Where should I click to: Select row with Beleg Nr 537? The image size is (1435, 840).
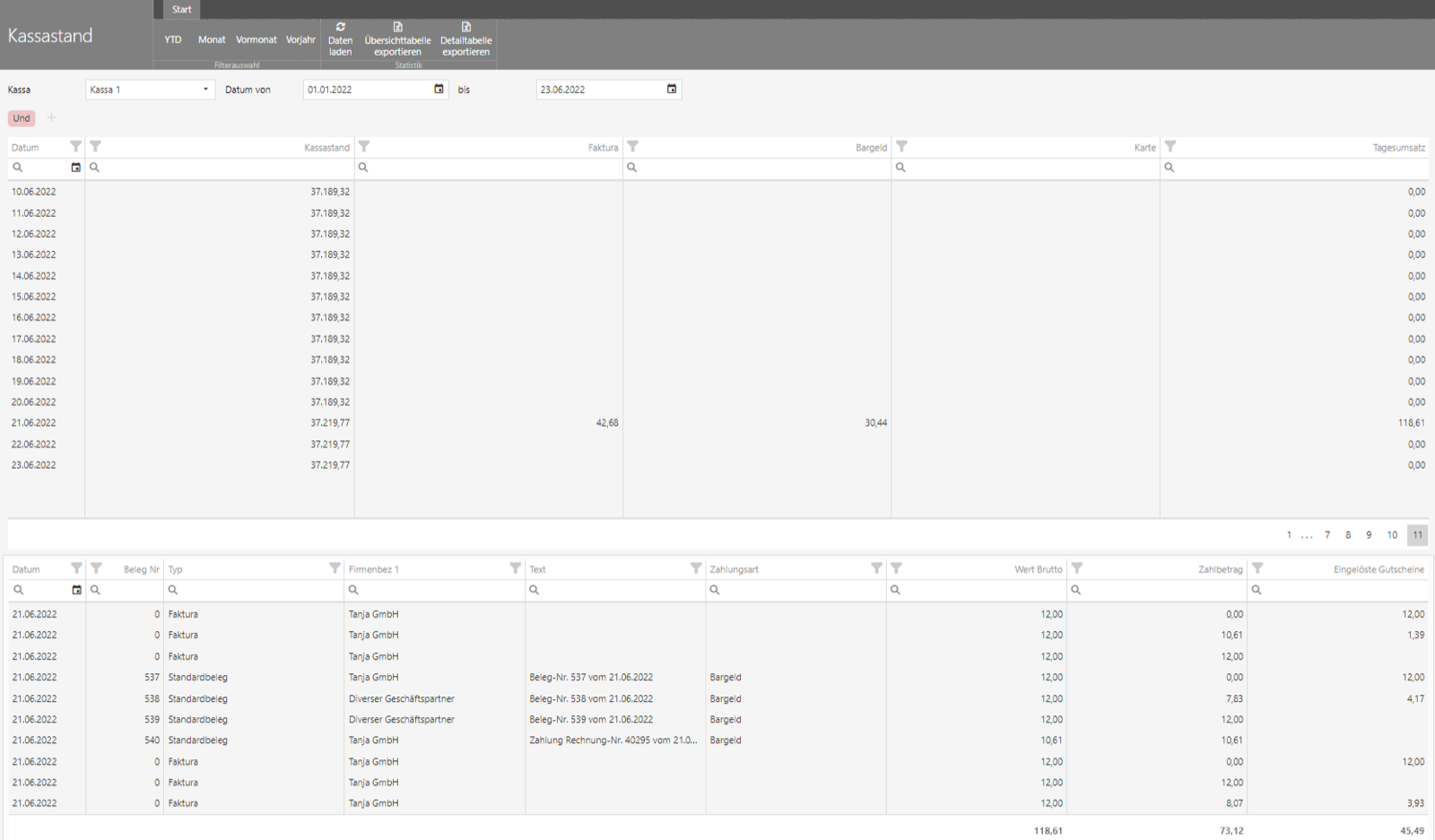(x=717, y=678)
